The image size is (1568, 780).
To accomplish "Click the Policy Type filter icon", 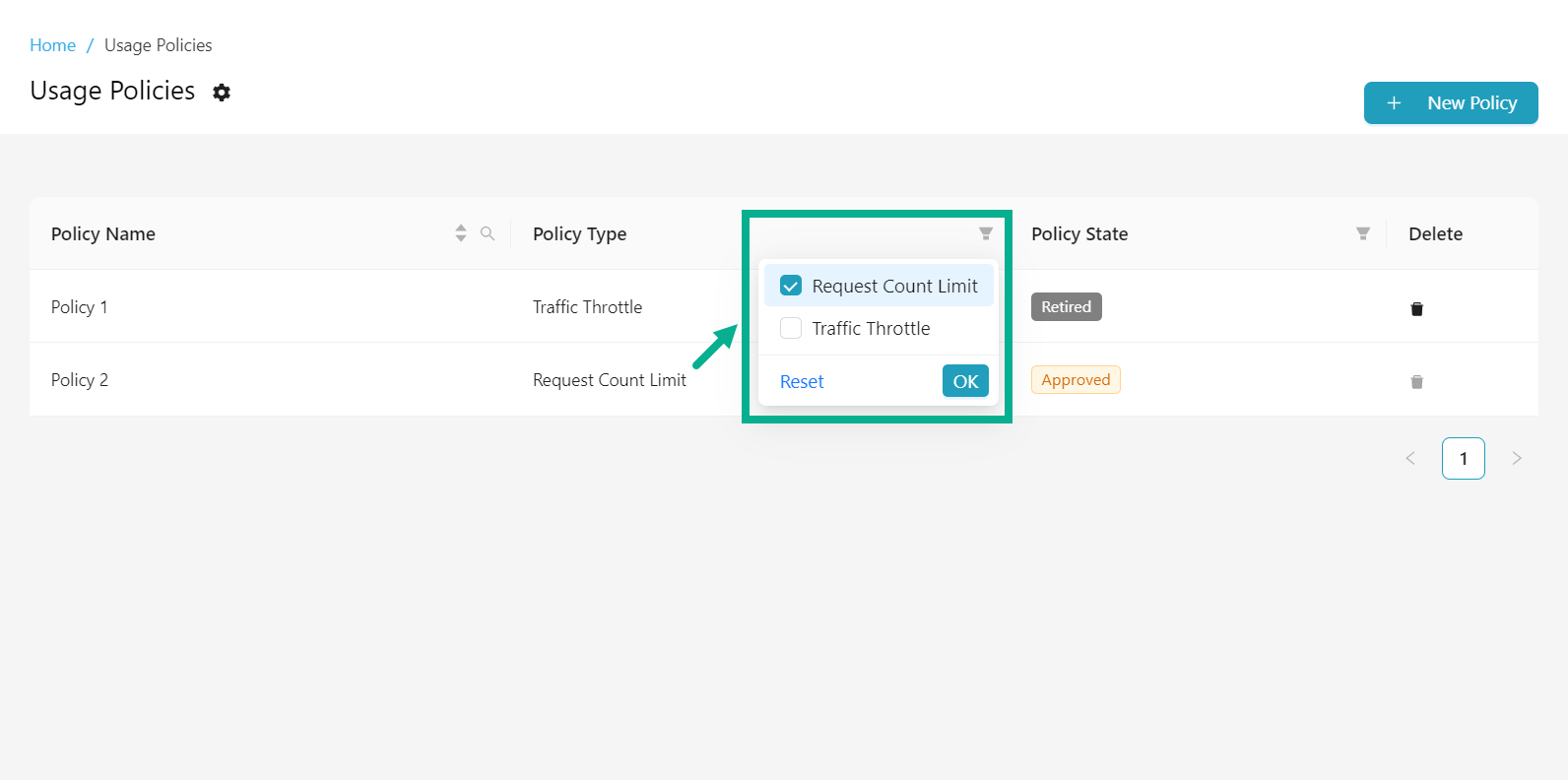I will coord(985,233).
